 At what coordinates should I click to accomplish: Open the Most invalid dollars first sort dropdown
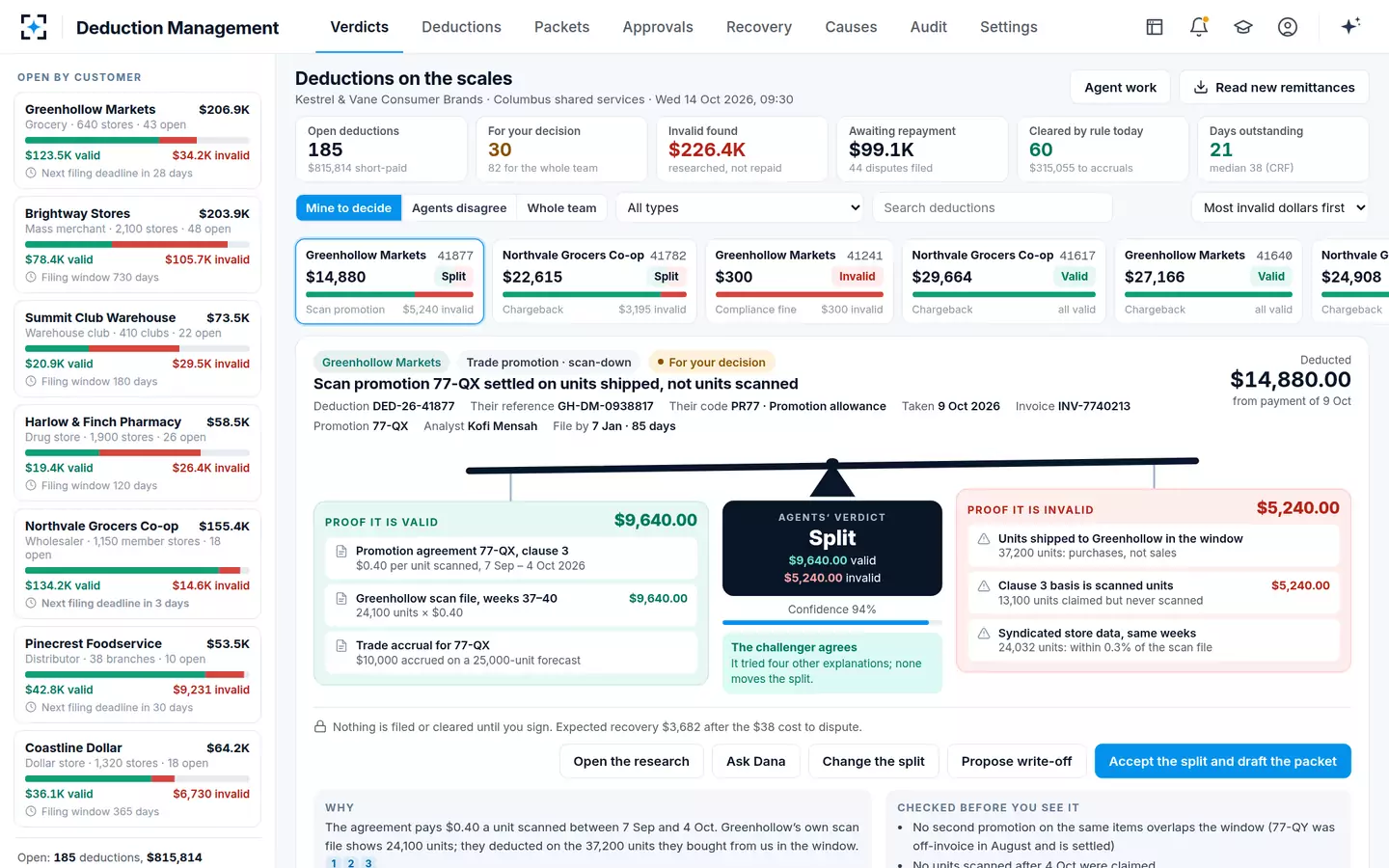(x=1281, y=207)
